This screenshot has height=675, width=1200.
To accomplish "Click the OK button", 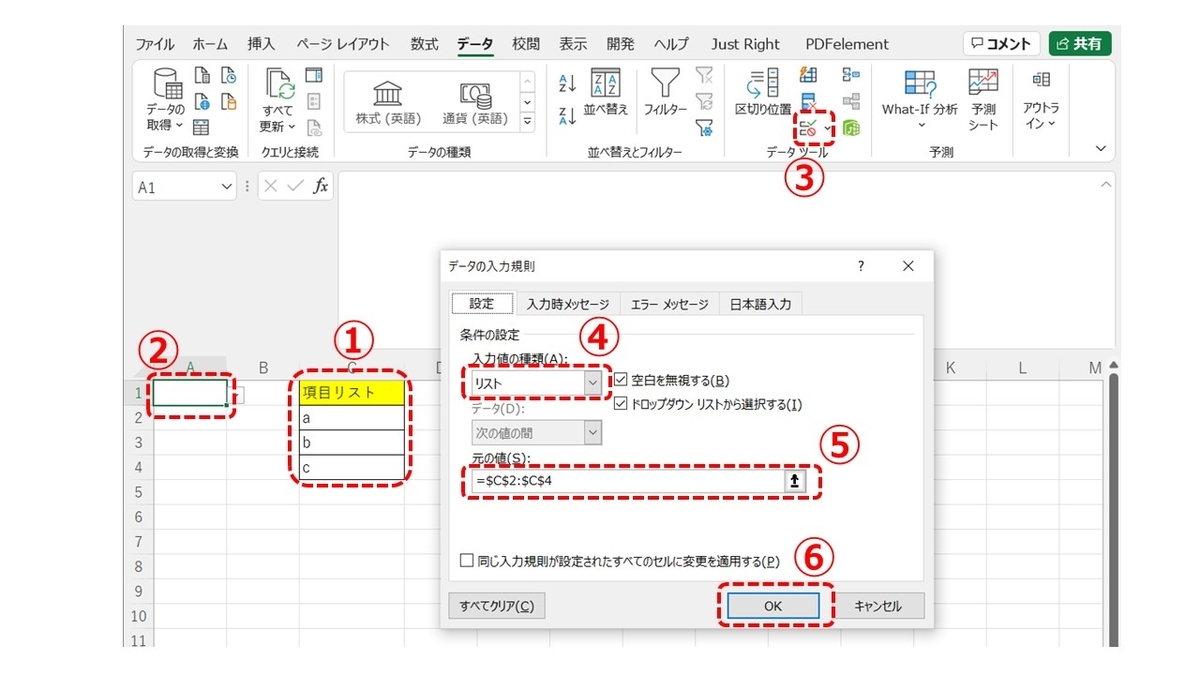I will point(773,605).
